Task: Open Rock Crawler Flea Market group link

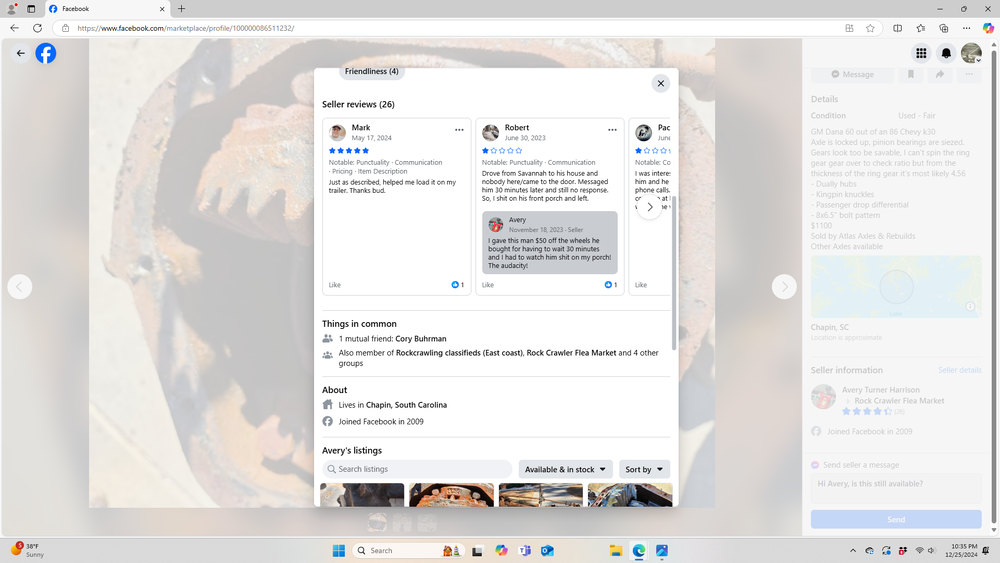Action: click(571, 353)
